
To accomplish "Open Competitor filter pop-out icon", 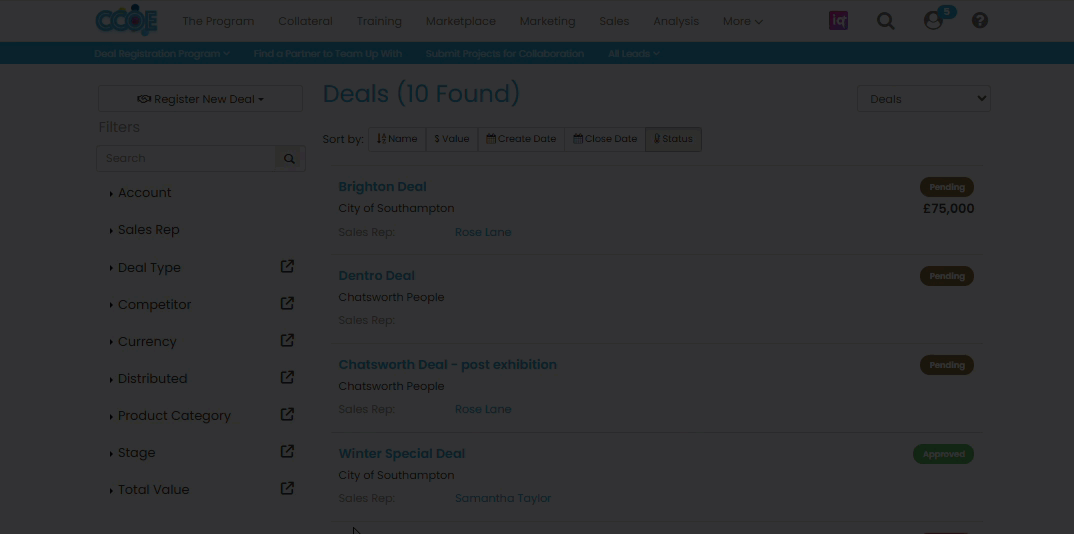I will (288, 303).
